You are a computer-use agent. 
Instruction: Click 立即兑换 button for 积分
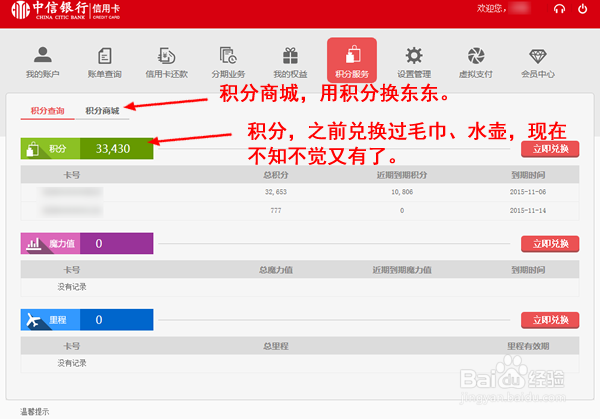point(550,149)
